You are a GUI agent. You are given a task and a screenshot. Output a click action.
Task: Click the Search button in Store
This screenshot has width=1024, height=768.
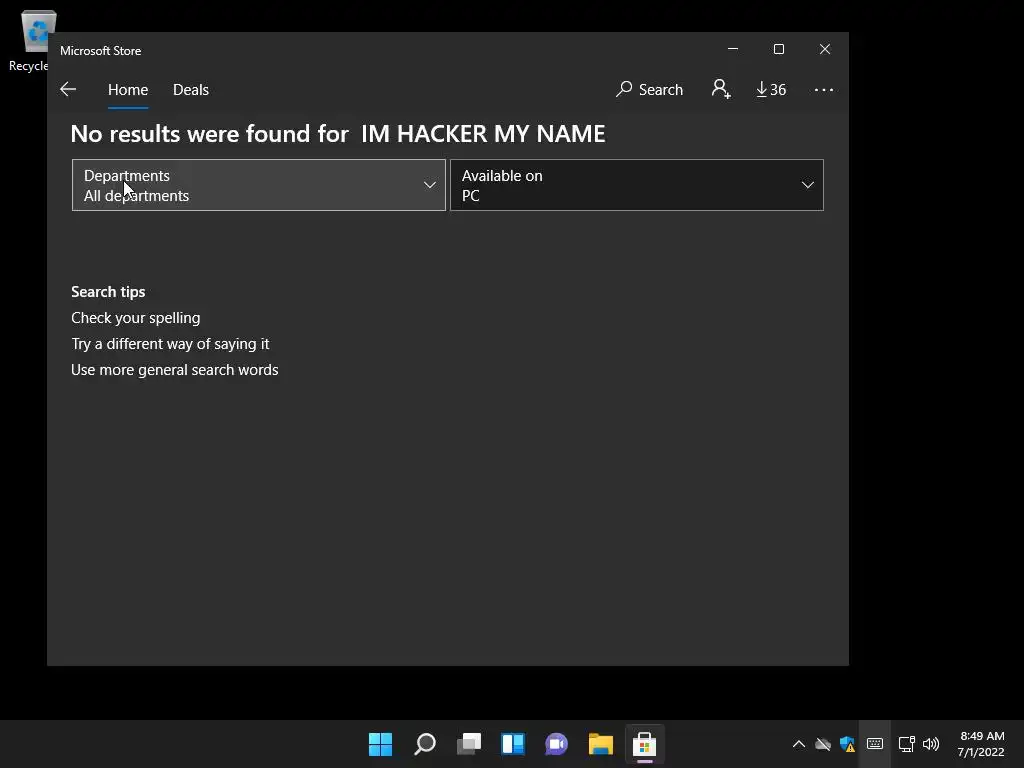point(649,89)
